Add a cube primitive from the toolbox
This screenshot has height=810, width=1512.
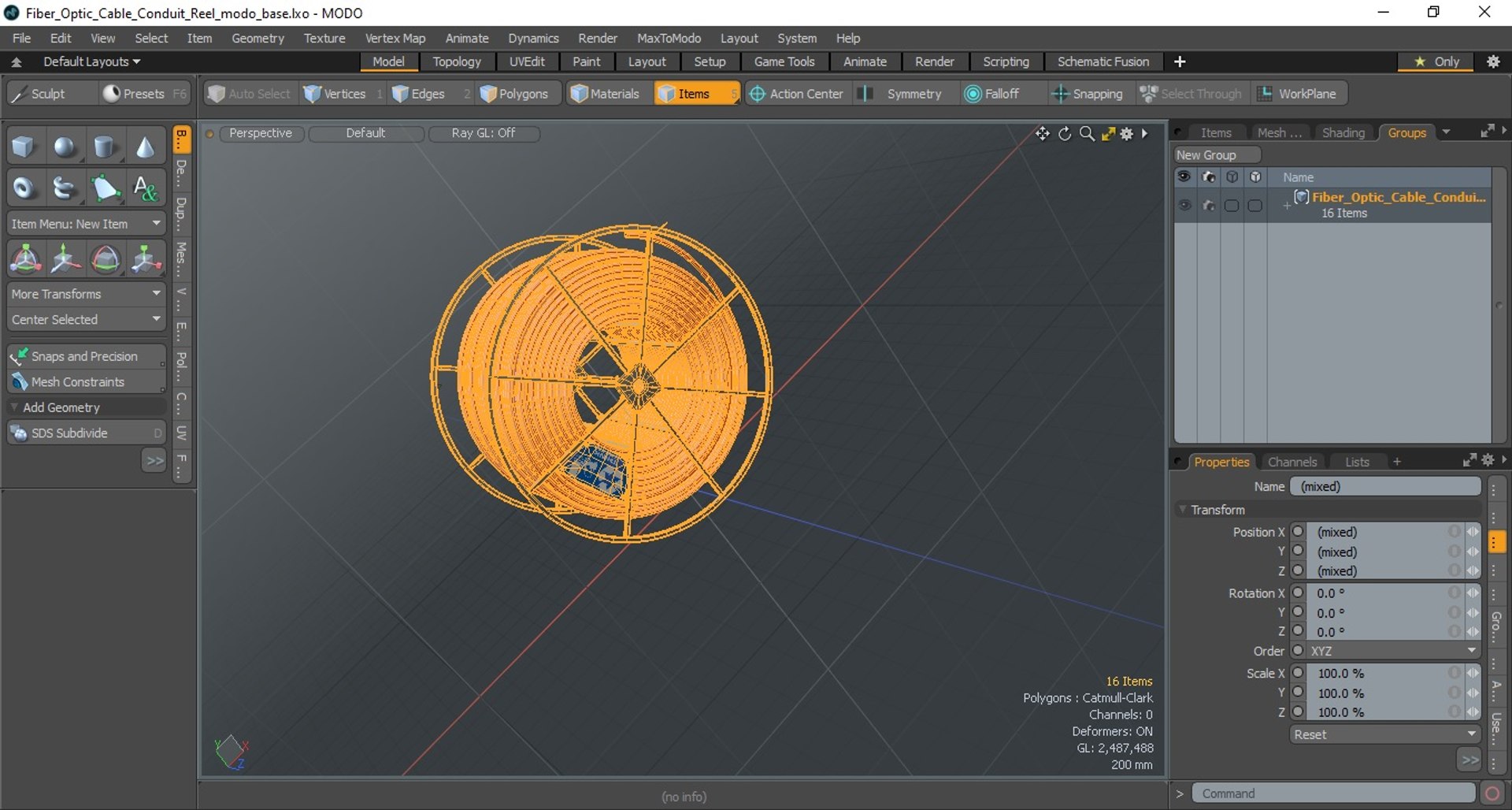pyautogui.click(x=24, y=147)
